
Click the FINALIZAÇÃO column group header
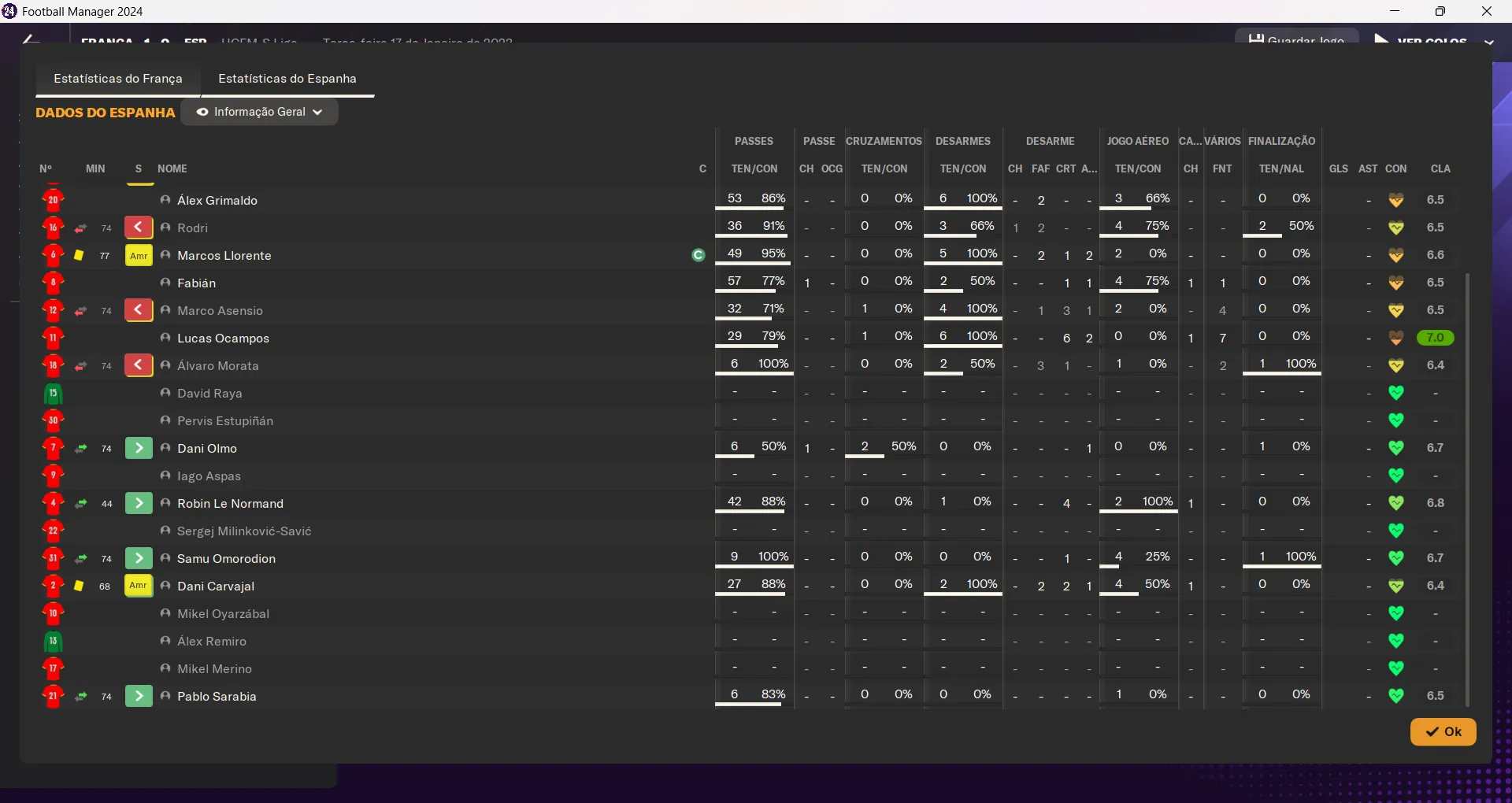point(1281,141)
